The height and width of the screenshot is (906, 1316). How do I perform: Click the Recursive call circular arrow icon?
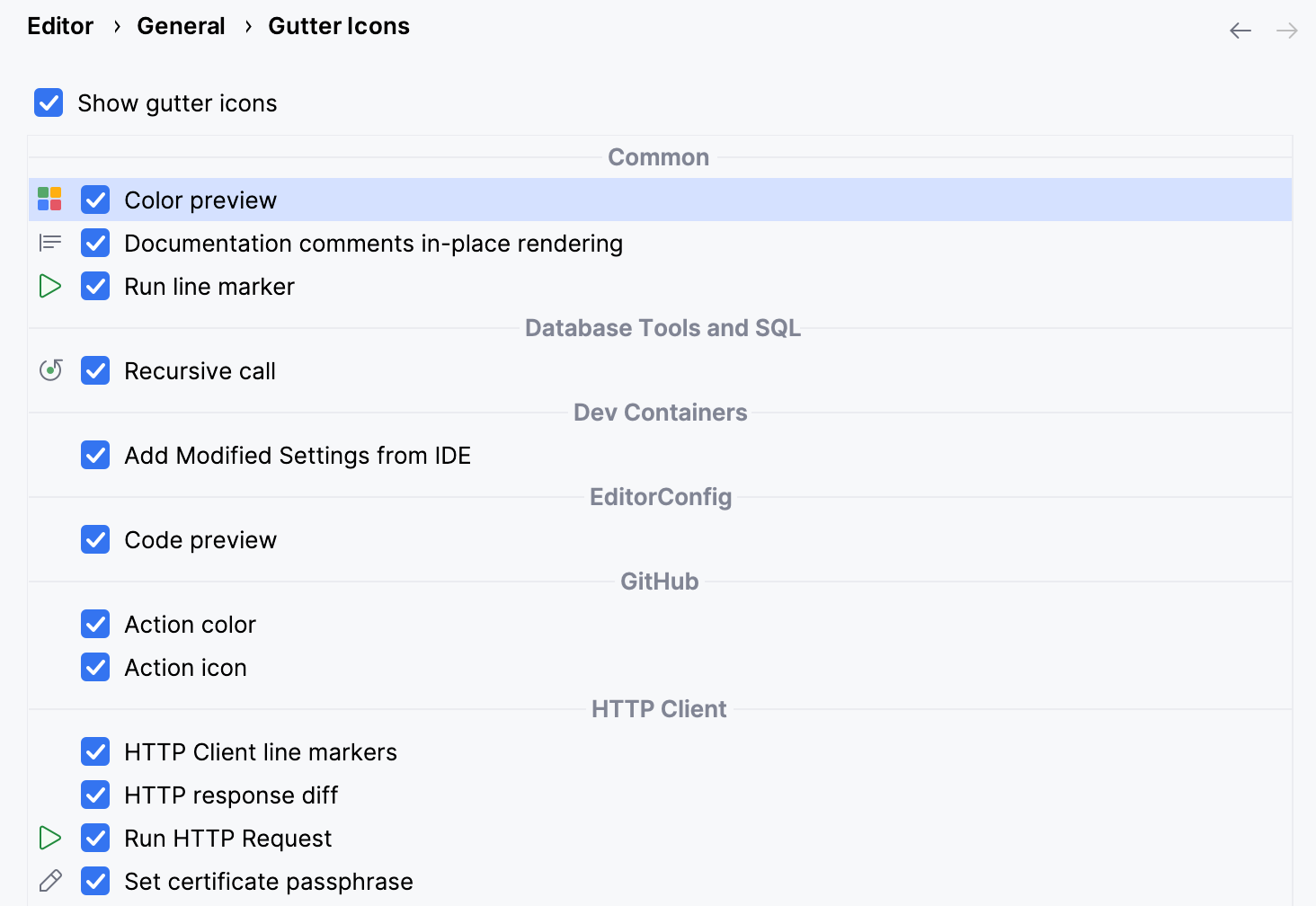coord(50,370)
